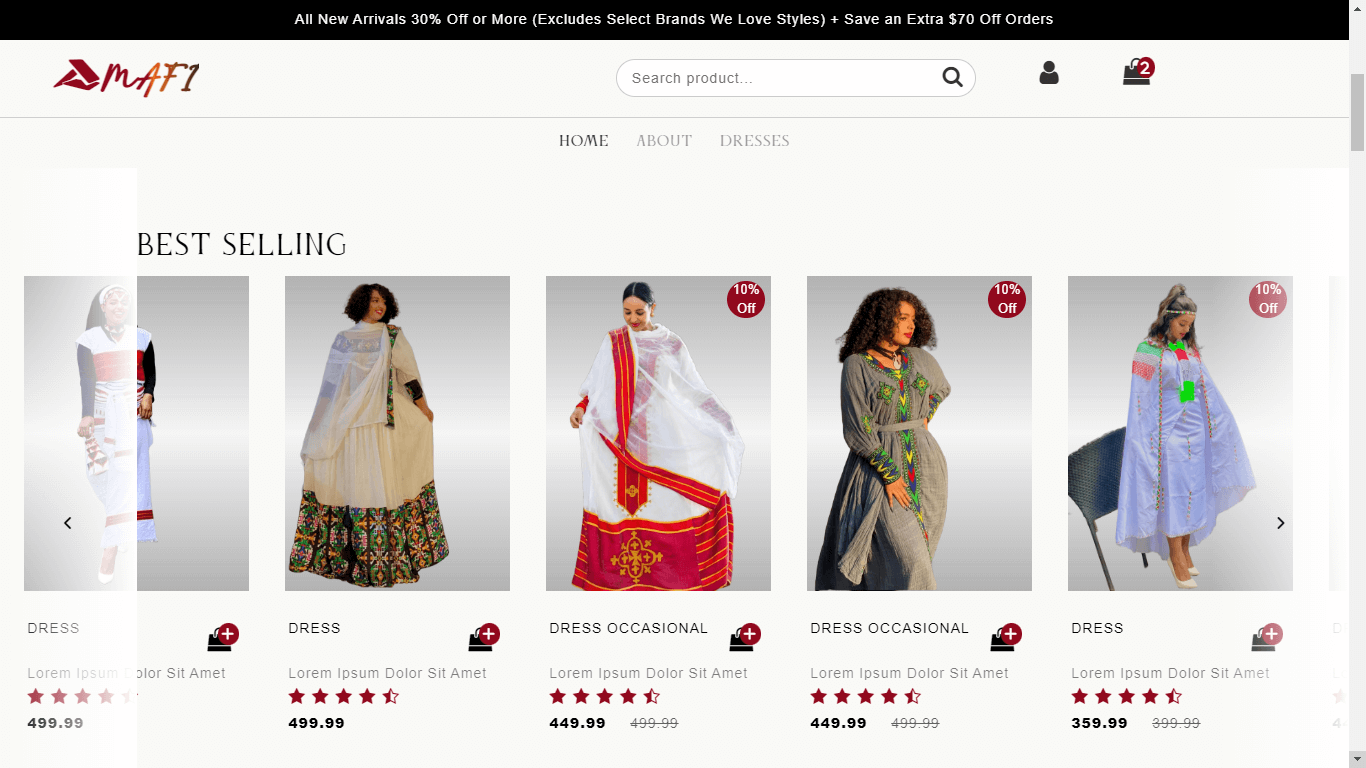
Task: Open the red and white dress image
Action: coord(658,433)
